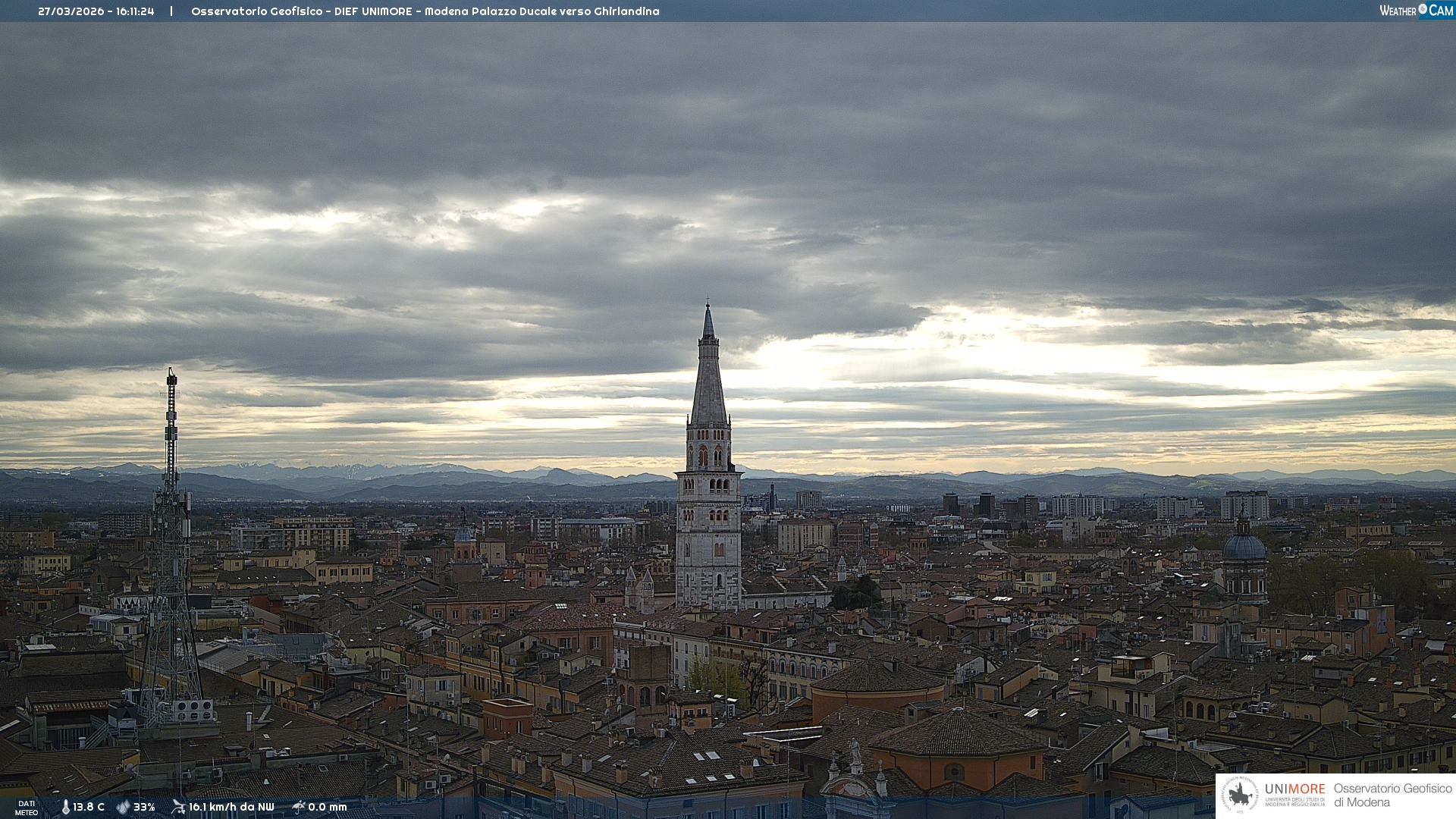Click the 0.0 mm rainfall value

click(x=328, y=807)
